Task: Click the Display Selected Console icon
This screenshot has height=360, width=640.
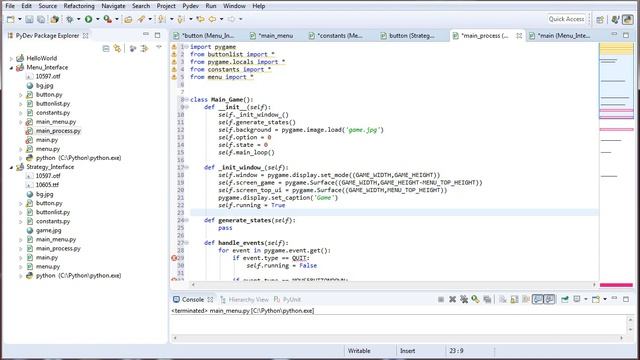Action: click(577, 300)
